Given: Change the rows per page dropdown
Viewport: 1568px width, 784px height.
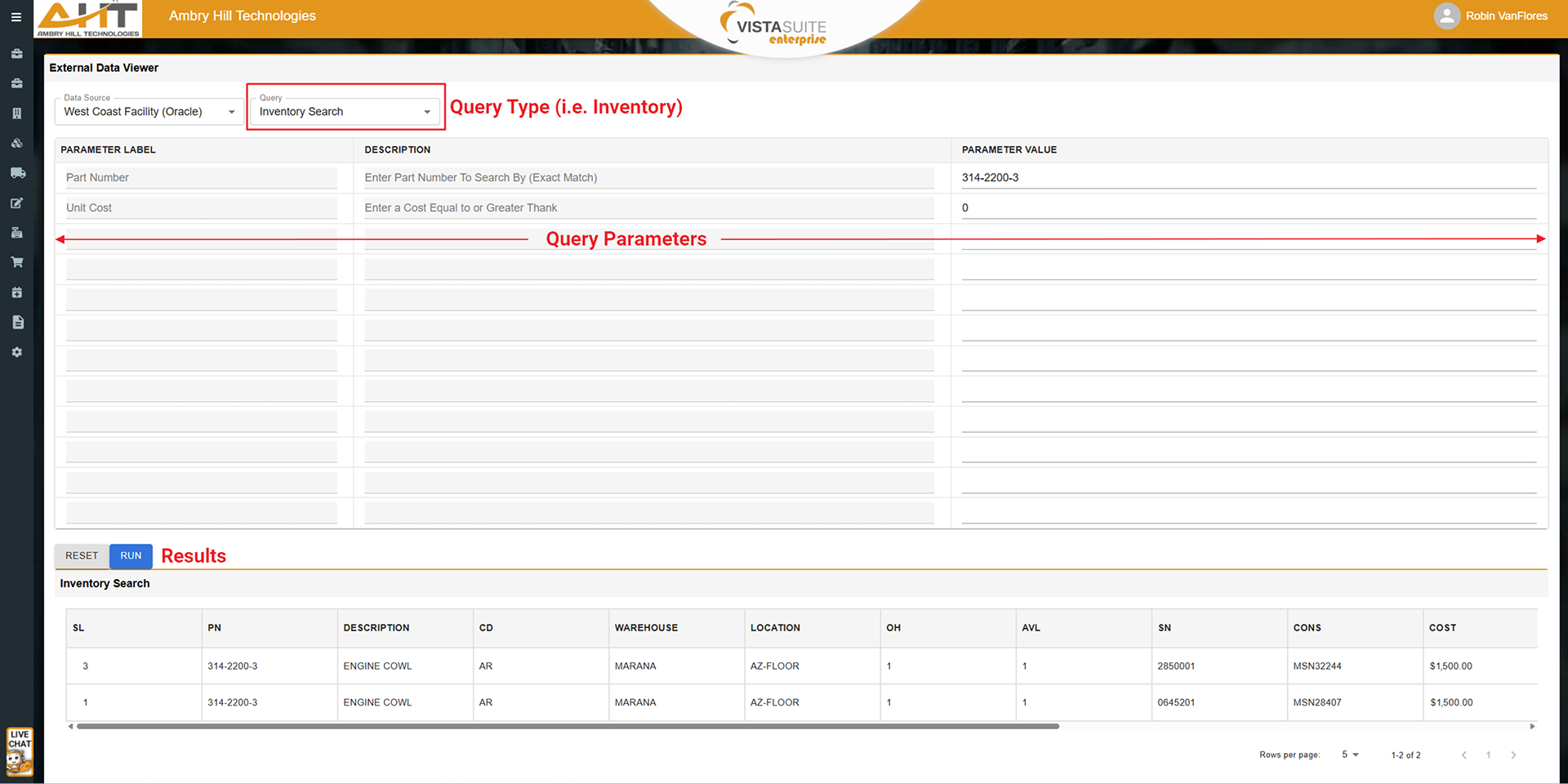Looking at the screenshot, I should pyautogui.click(x=1349, y=755).
